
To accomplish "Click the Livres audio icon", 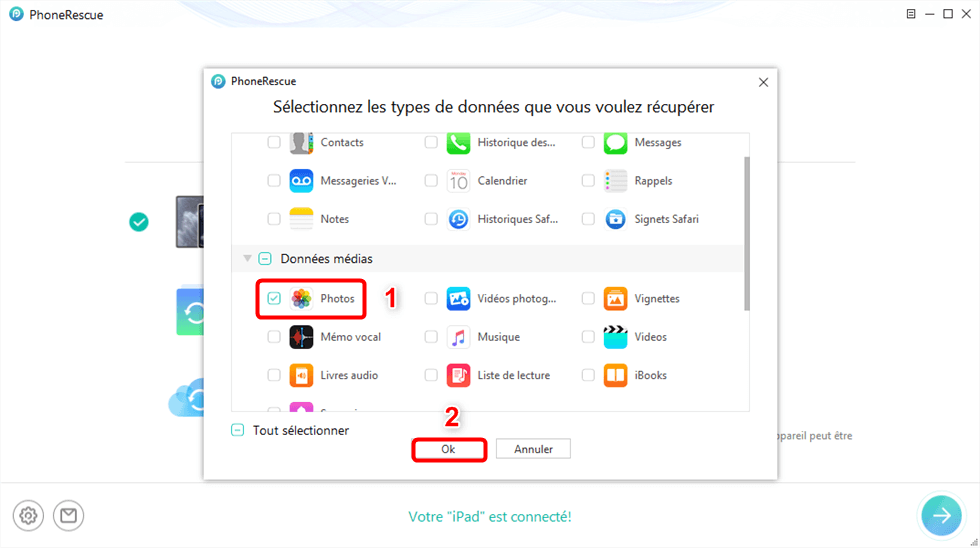I will pyautogui.click(x=301, y=375).
